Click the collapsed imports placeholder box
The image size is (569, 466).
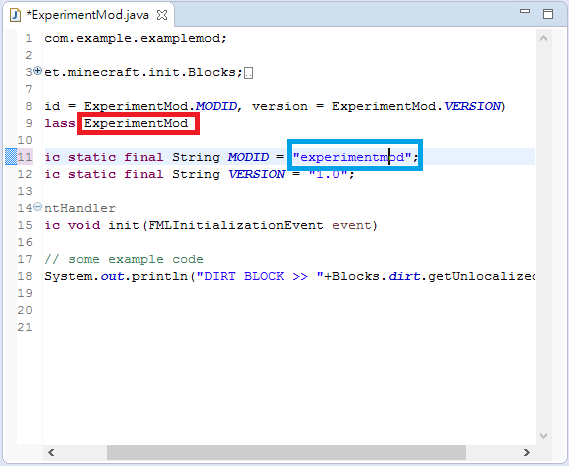coord(249,73)
